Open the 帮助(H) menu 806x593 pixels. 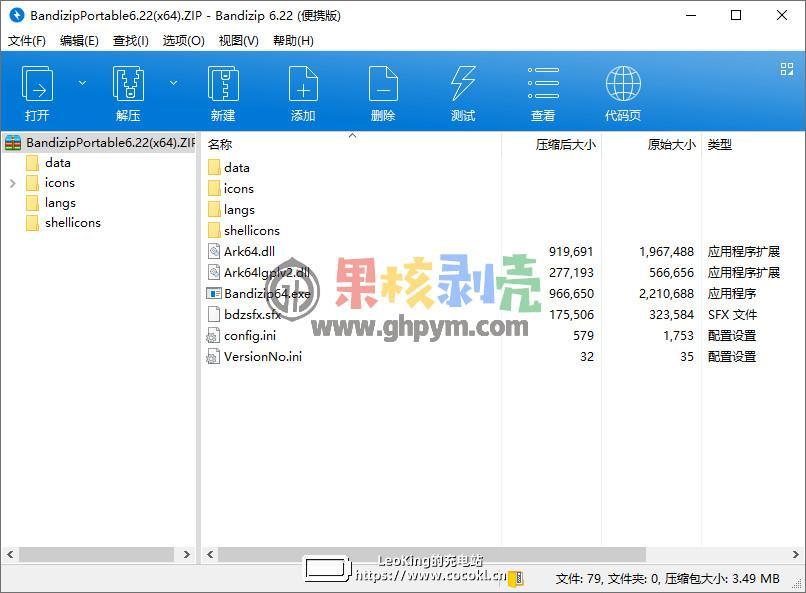(x=293, y=41)
